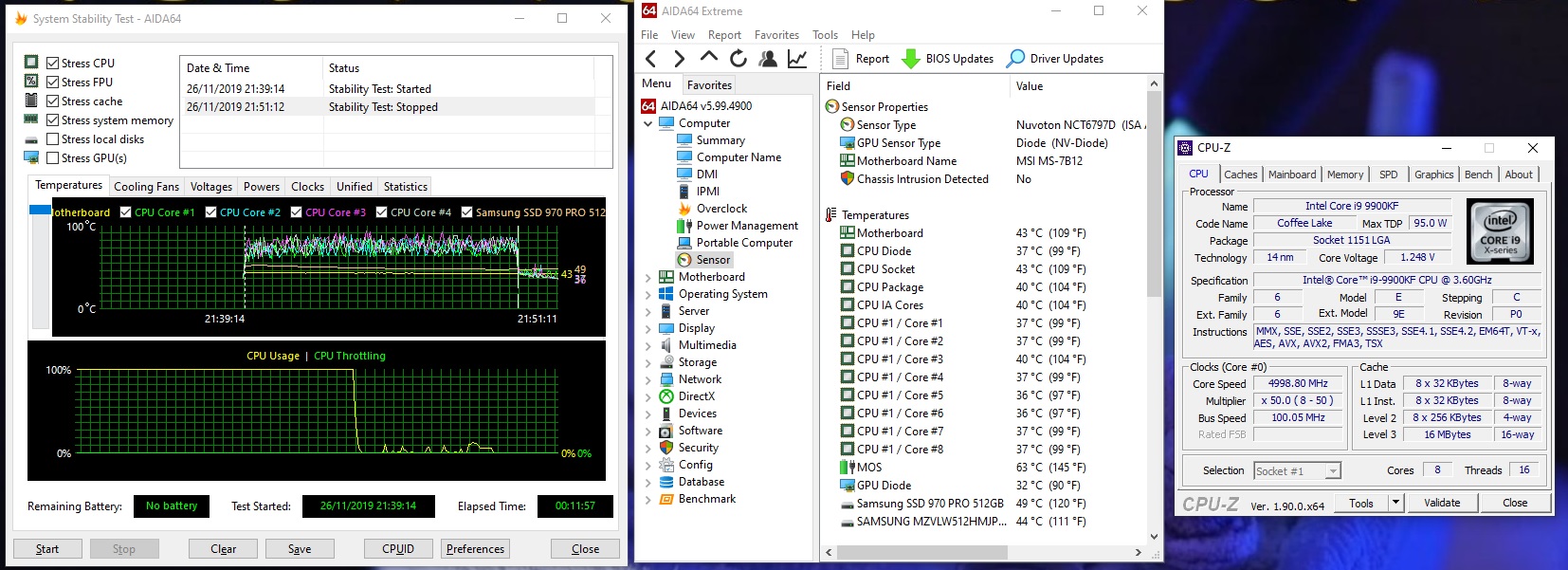Expand the Motherboard tree node

click(x=648, y=278)
